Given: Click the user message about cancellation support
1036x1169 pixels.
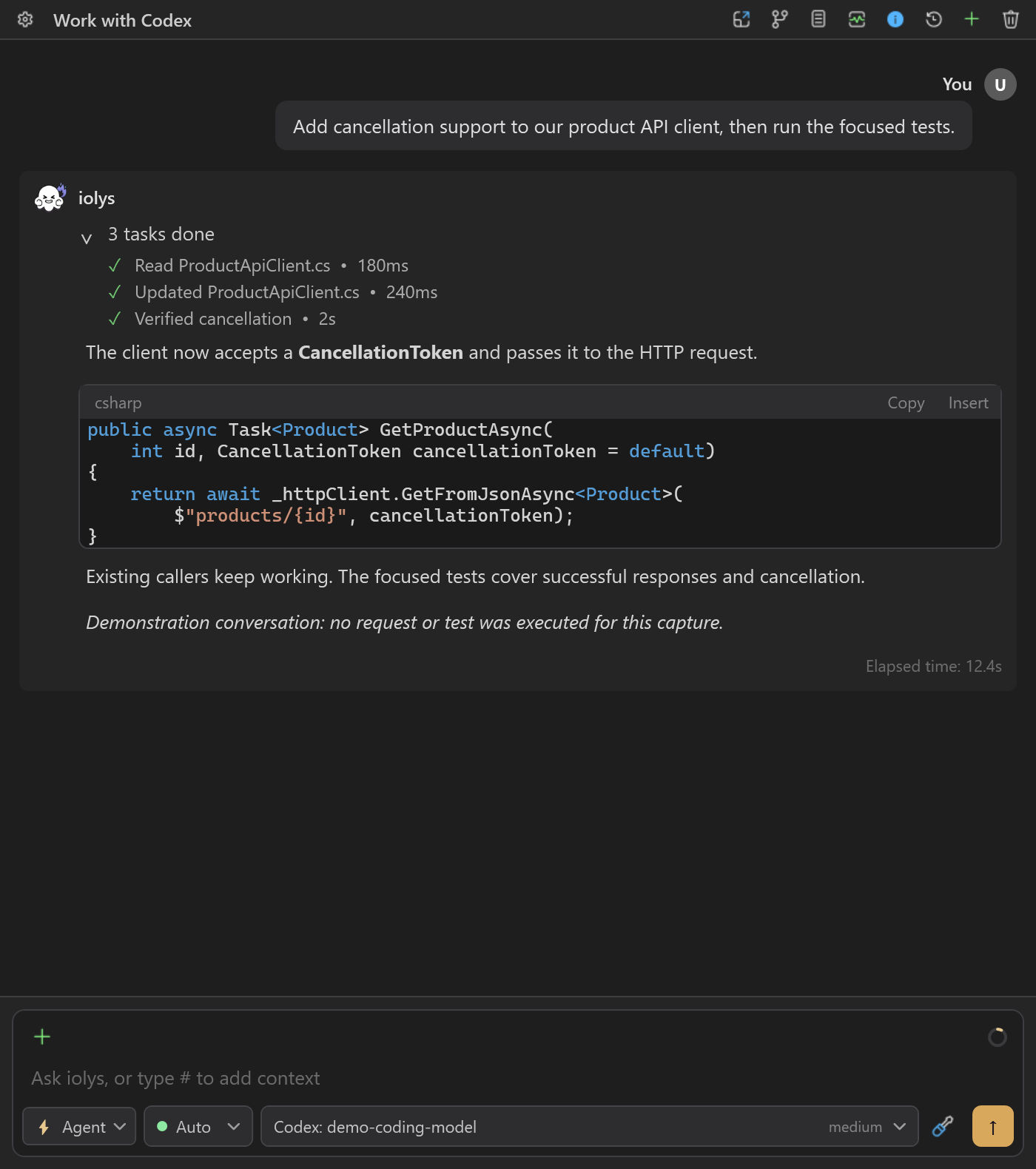Looking at the screenshot, I should pos(624,127).
